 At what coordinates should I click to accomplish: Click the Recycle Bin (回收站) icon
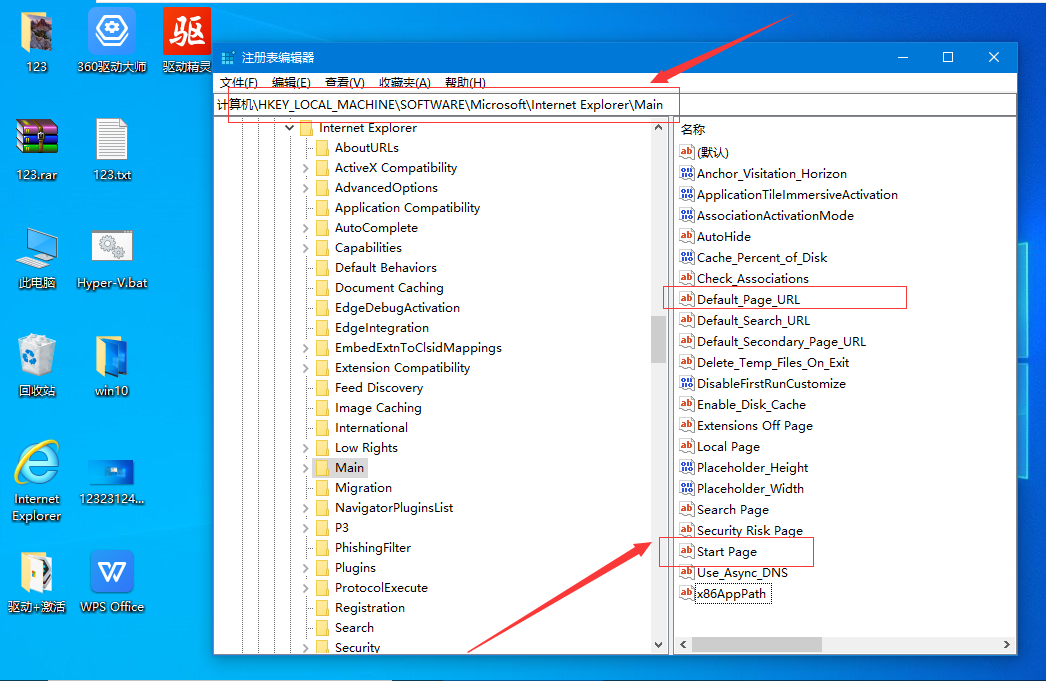pos(37,356)
